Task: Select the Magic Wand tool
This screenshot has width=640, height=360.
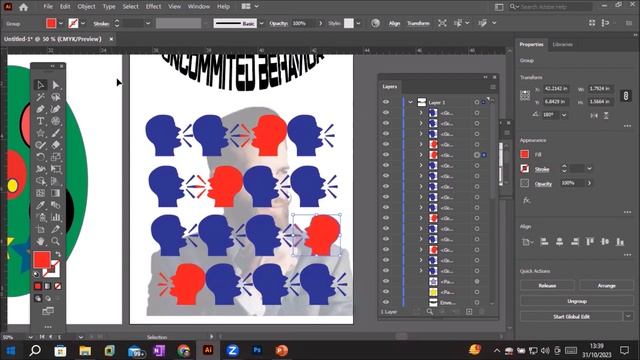Action: pos(40,97)
